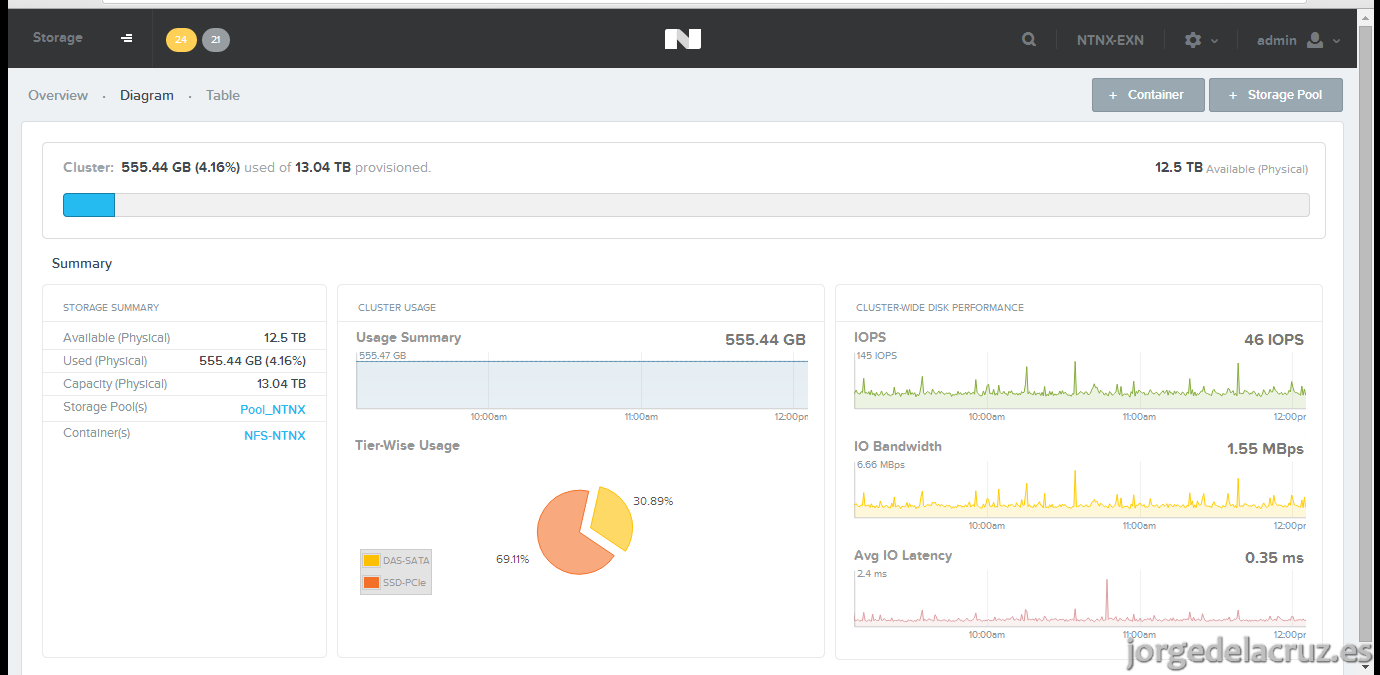Open the Pool_NTNX storage pool link
Screen dimensions: 1380x675
(273, 410)
